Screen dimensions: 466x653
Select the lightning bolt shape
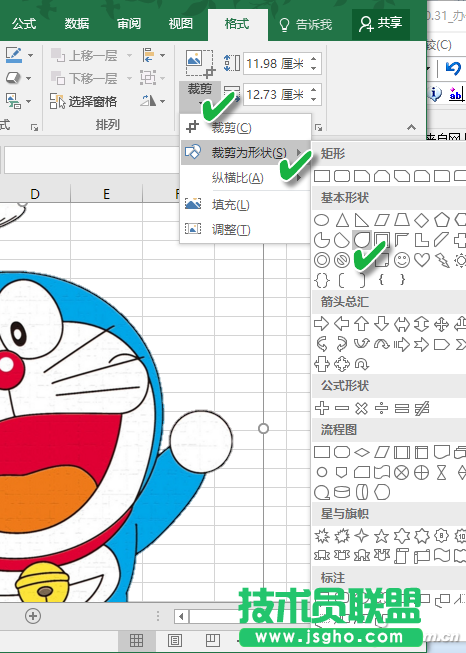pos(442,260)
